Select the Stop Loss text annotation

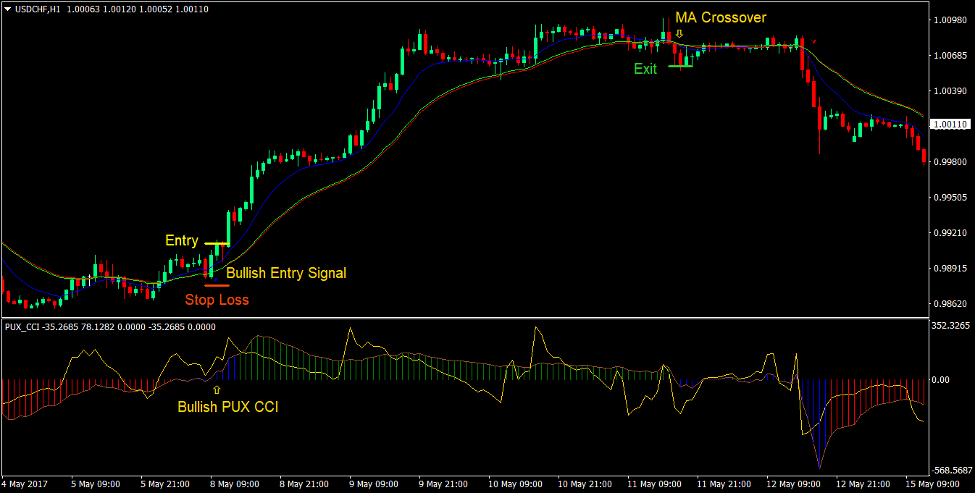pyautogui.click(x=217, y=299)
